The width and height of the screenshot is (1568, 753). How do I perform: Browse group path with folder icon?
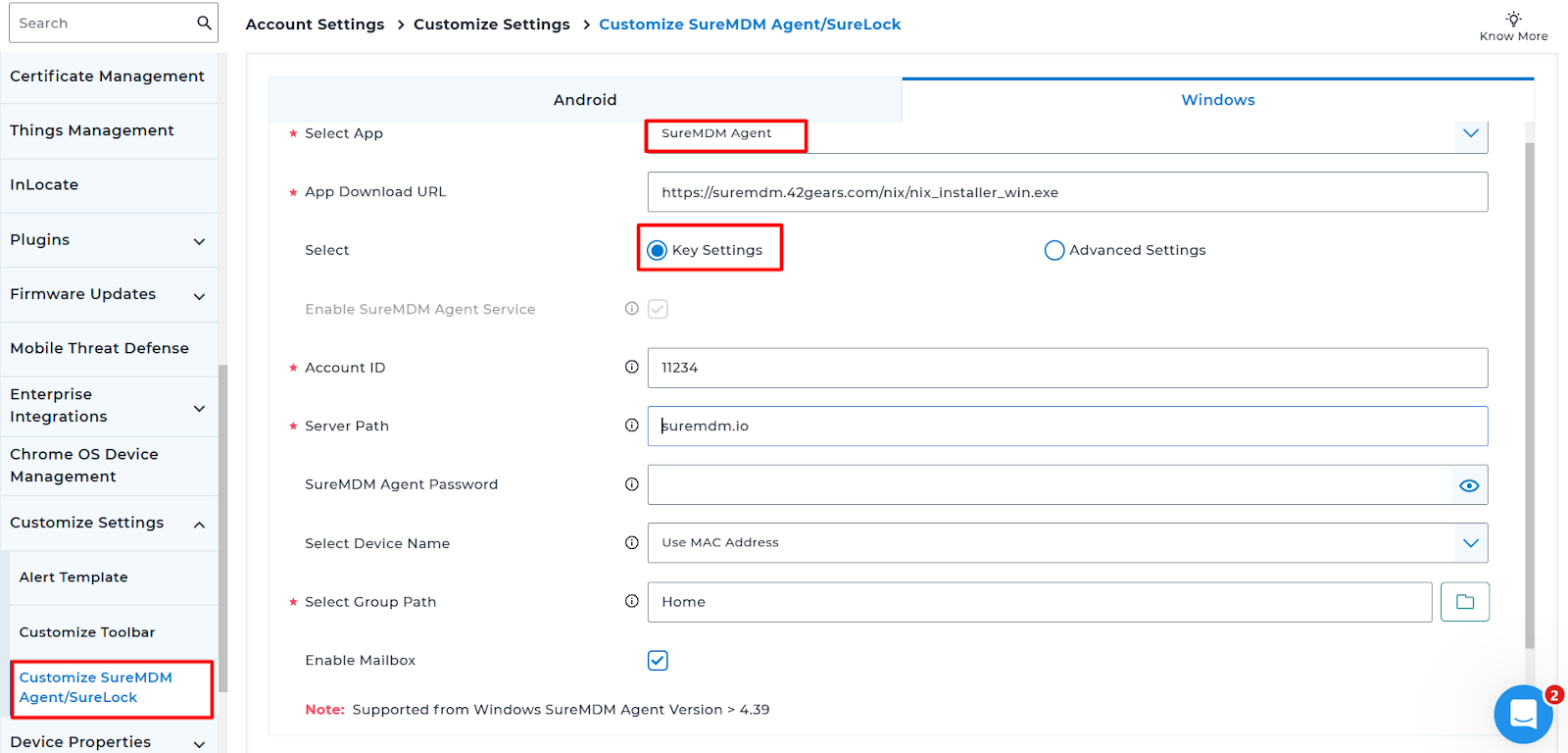point(1465,602)
